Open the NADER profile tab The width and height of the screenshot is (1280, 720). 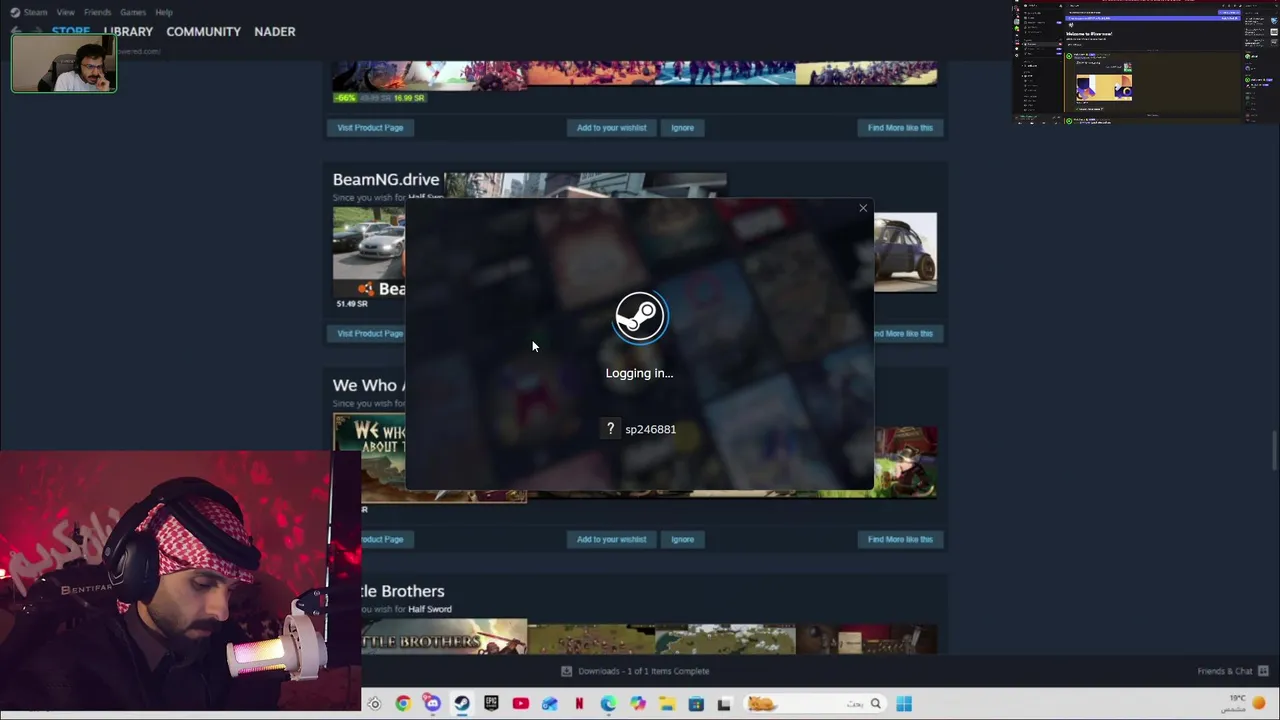pyautogui.click(x=274, y=31)
